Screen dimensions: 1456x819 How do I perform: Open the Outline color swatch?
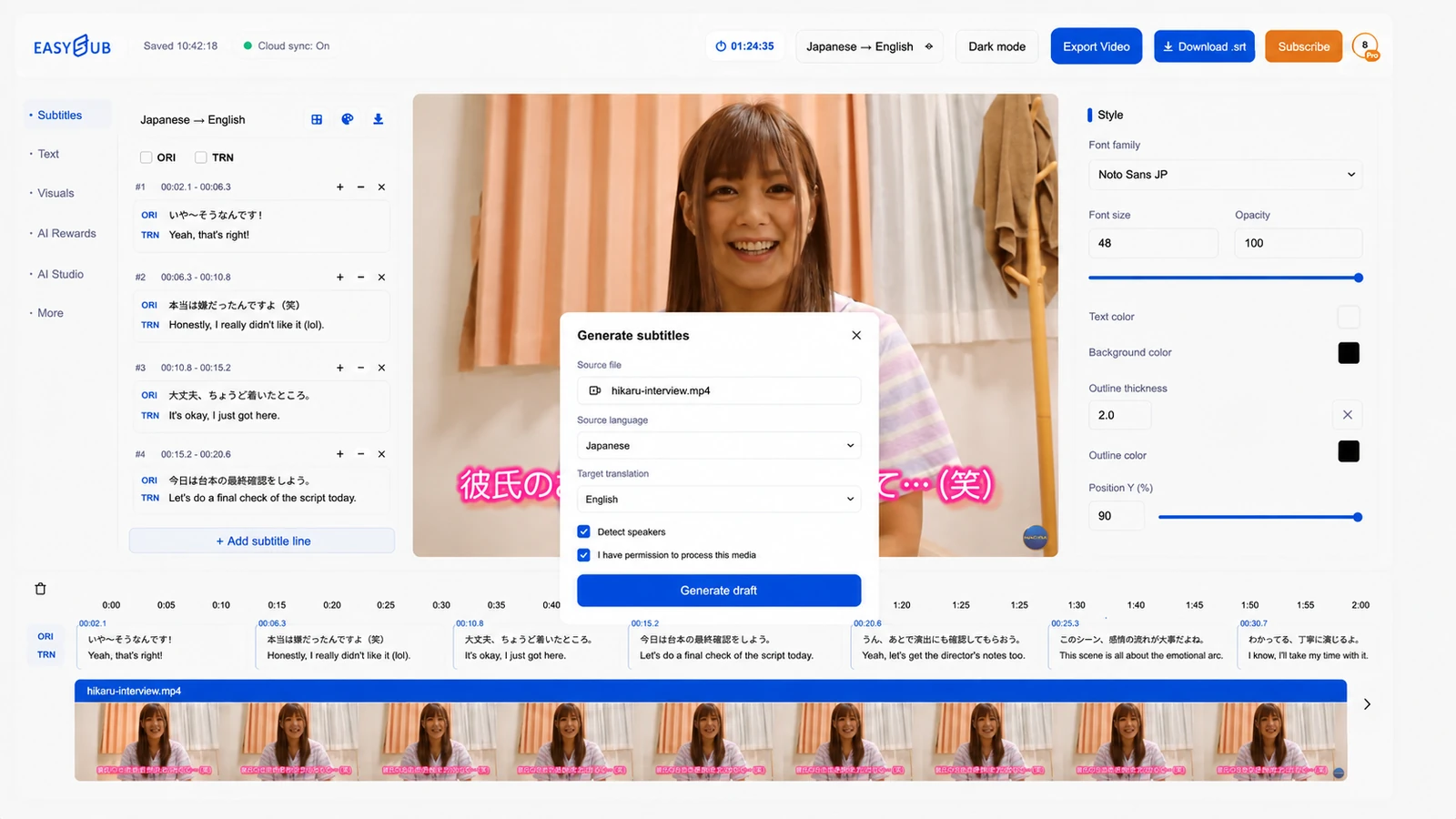click(x=1349, y=451)
